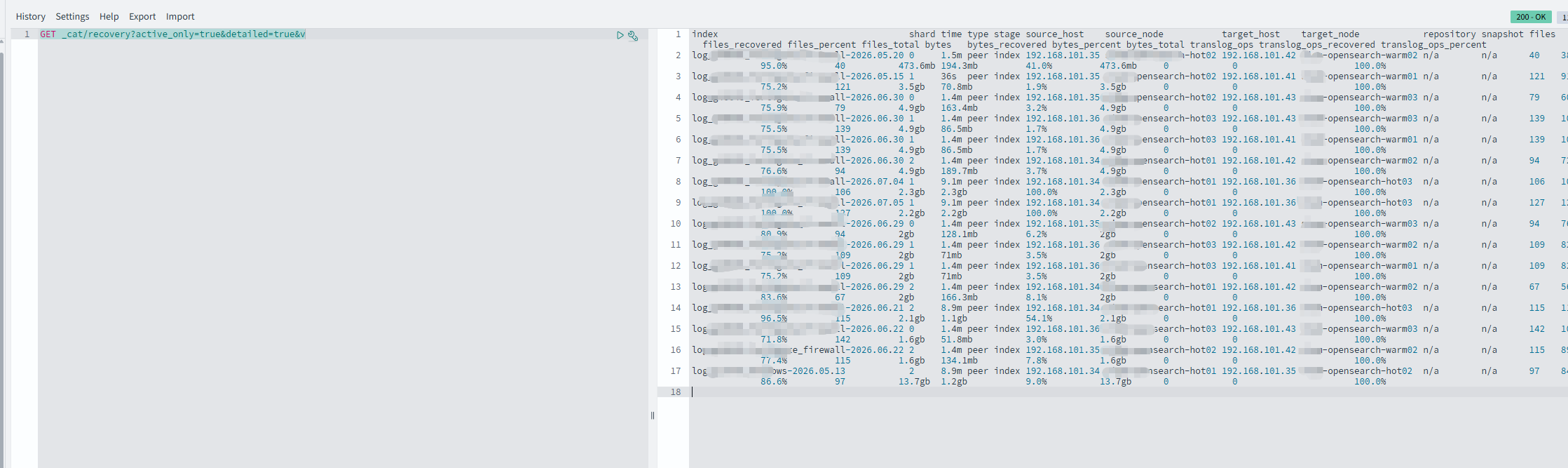Grab the pane resizer handle between editors

point(653,415)
